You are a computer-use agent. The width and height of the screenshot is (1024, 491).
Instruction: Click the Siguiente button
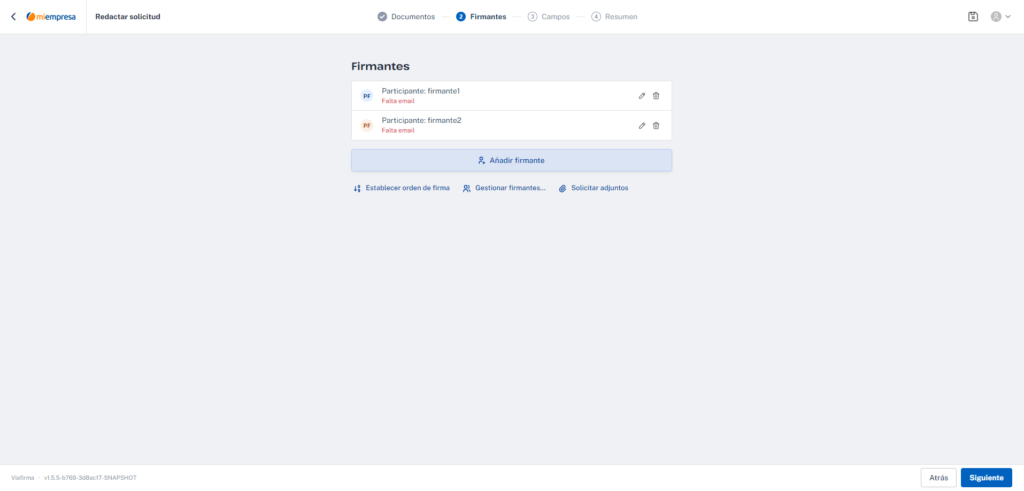tap(986, 477)
